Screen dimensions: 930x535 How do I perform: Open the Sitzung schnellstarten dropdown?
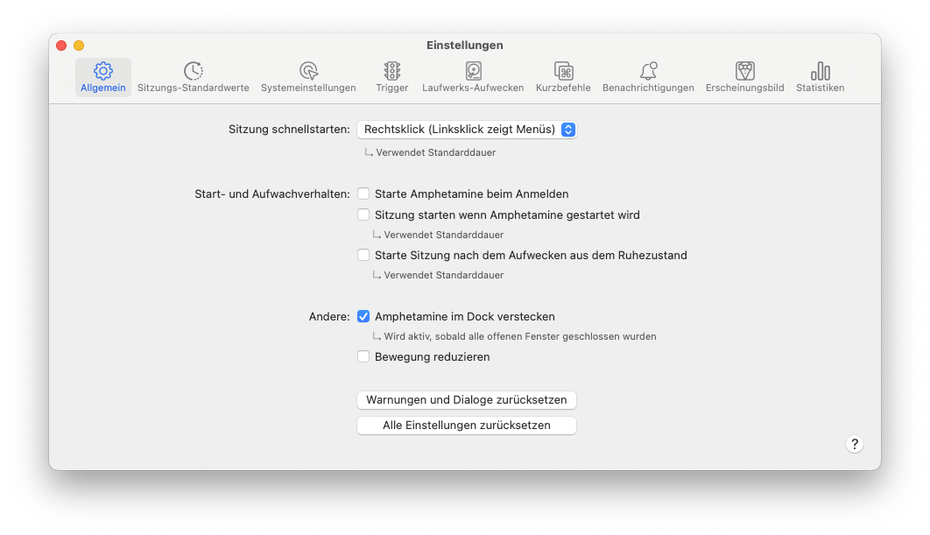pyautogui.click(x=467, y=130)
